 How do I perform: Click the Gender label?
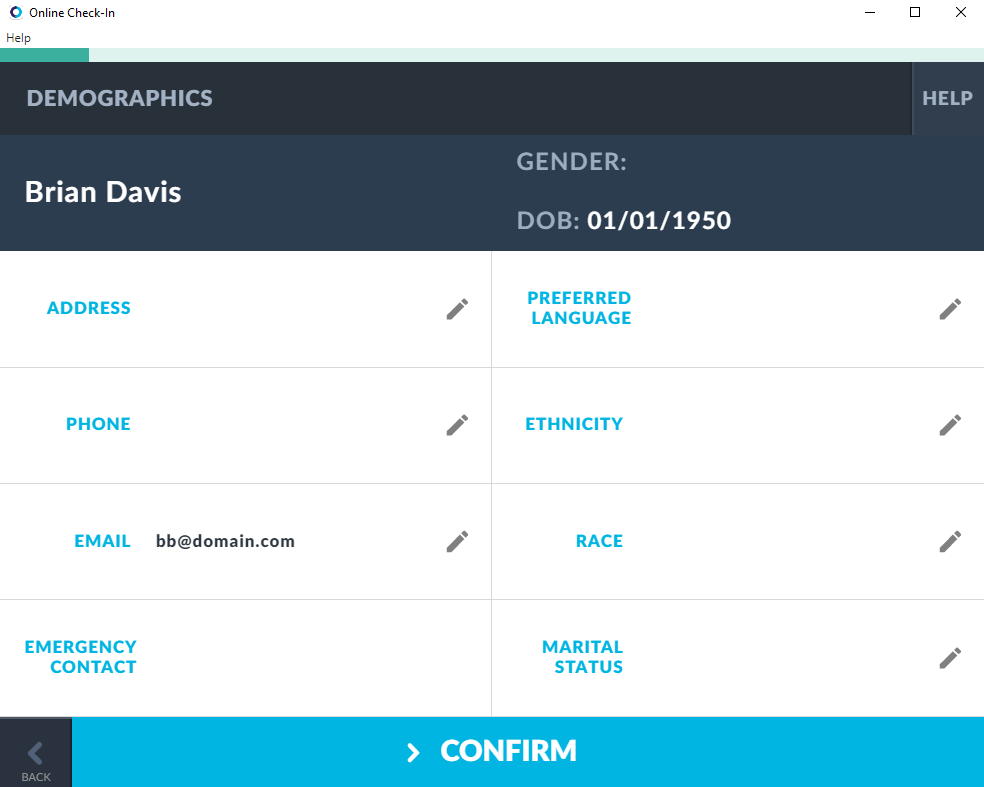click(x=571, y=162)
